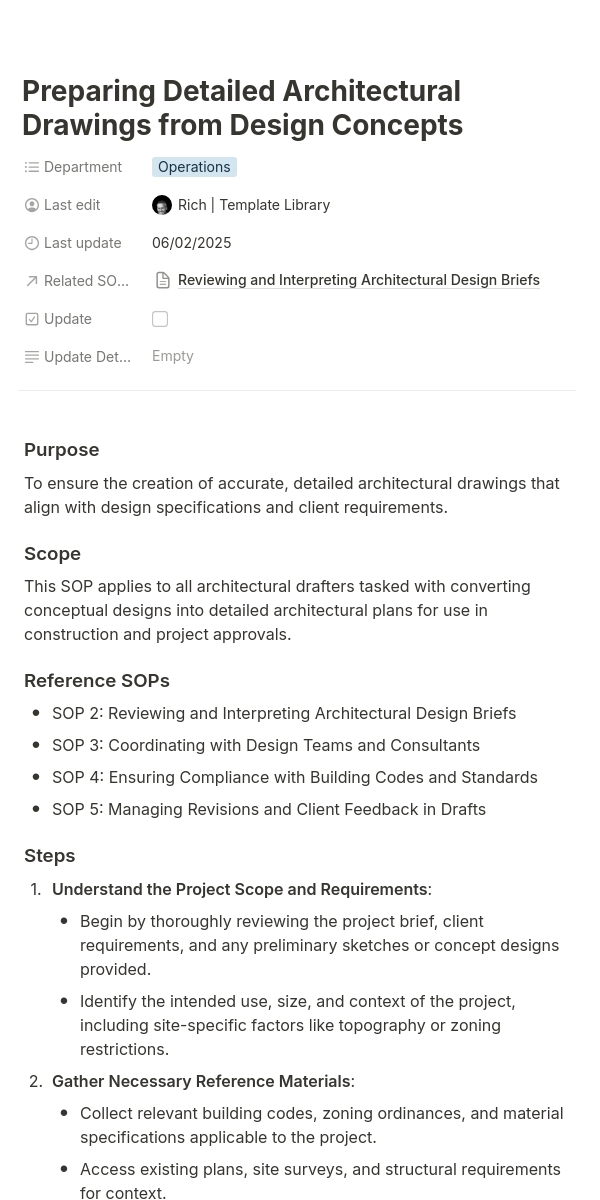Click the Last edit person icon
Image resolution: width=600 pixels, height=1200 pixels.
tap(32, 205)
